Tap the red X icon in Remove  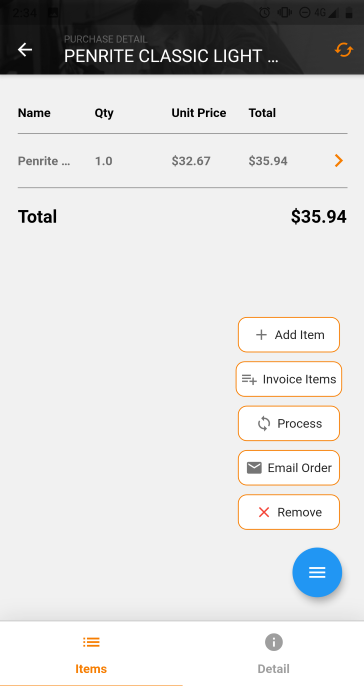pos(264,512)
